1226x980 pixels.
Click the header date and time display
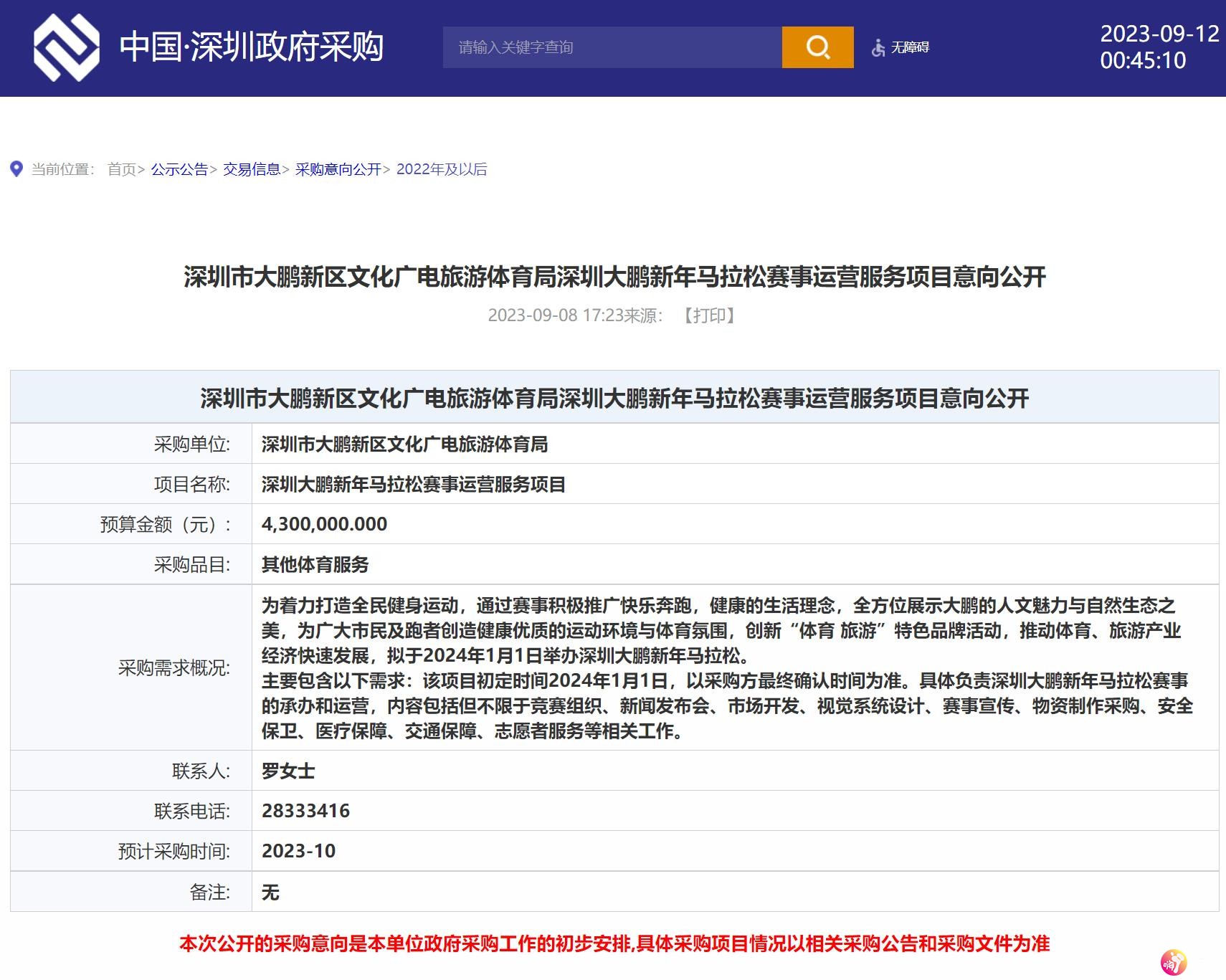coord(1159,47)
